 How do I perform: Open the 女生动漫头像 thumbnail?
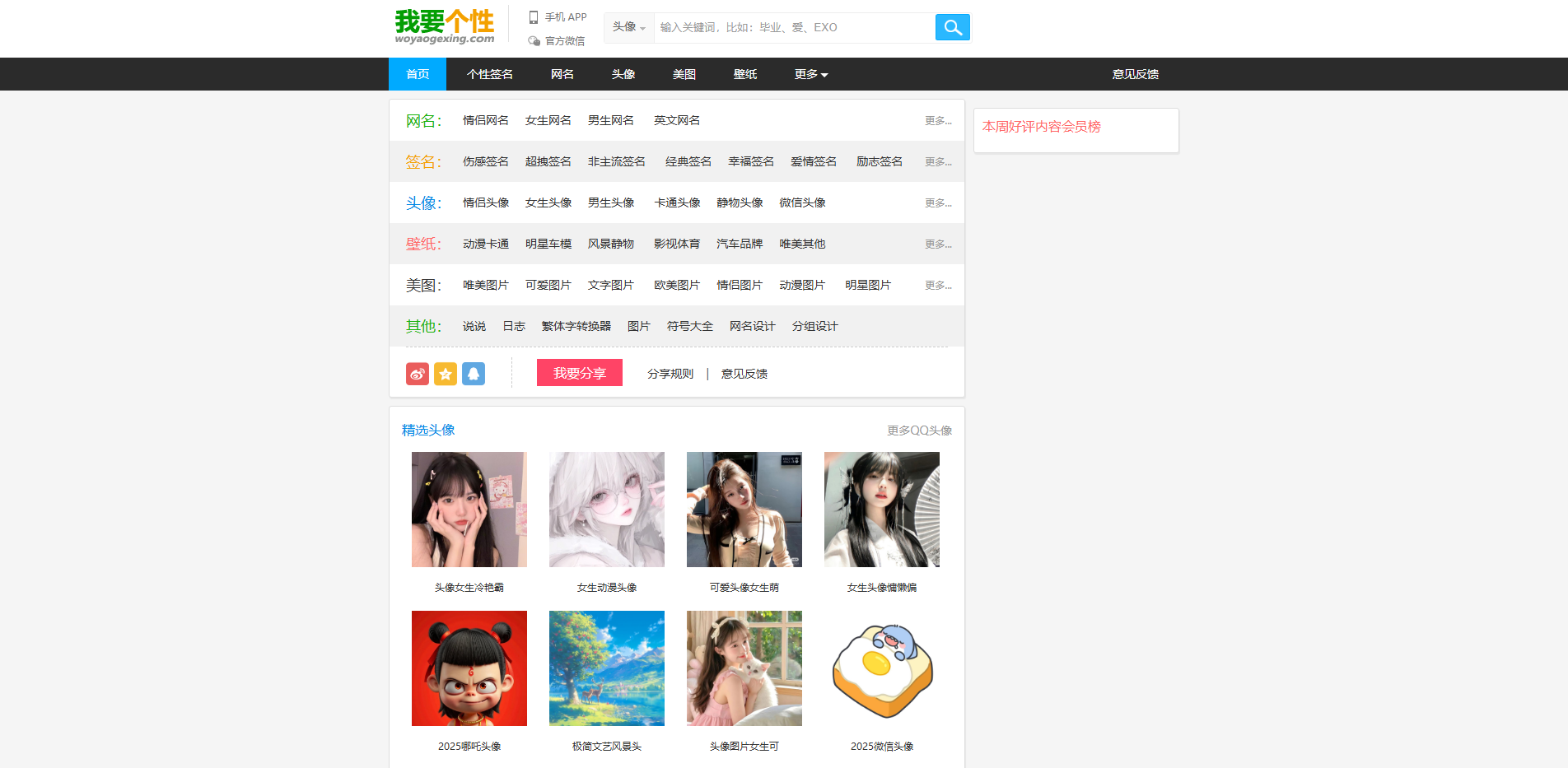tap(607, 509)
